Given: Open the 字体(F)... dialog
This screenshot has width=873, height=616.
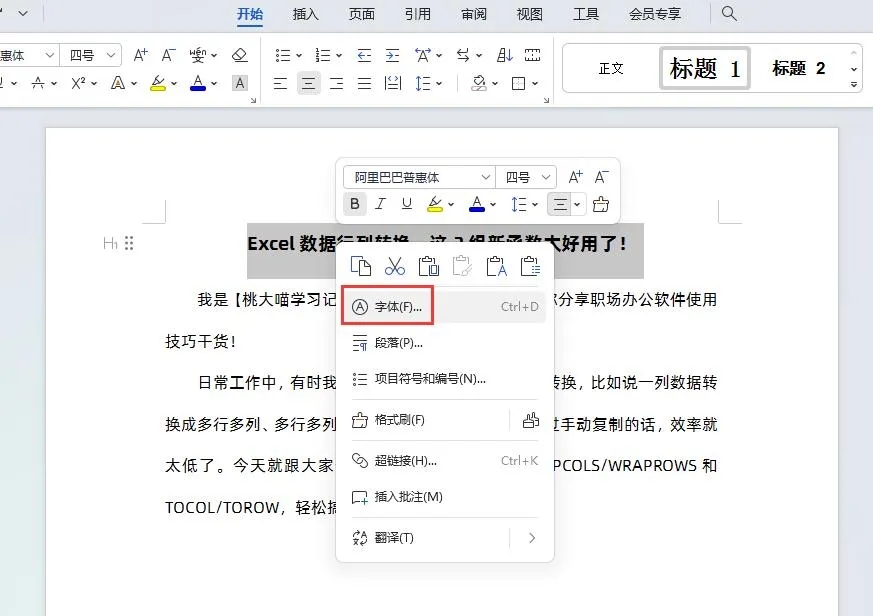Looking at the screenshot, I should (444, 306).
